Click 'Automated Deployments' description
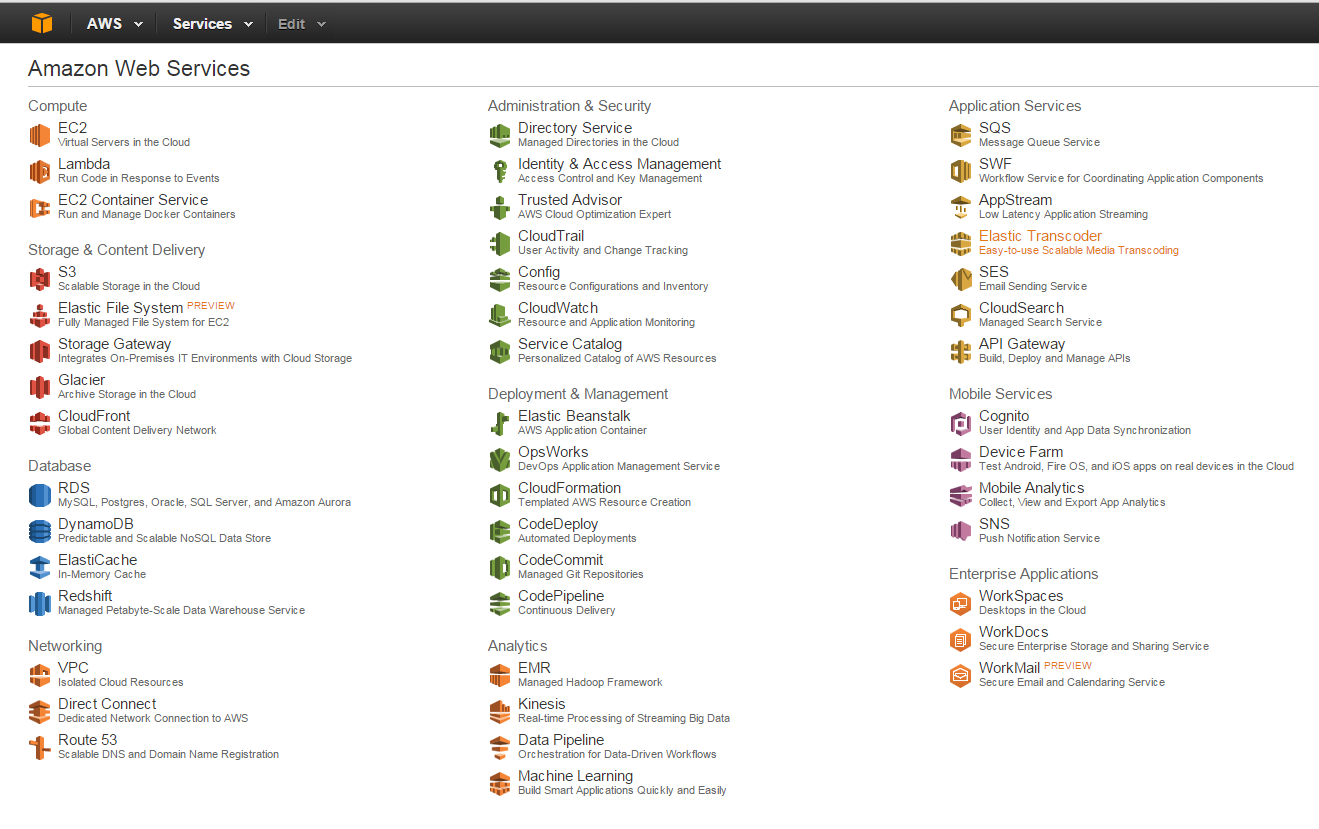 (x=577, y=538)
